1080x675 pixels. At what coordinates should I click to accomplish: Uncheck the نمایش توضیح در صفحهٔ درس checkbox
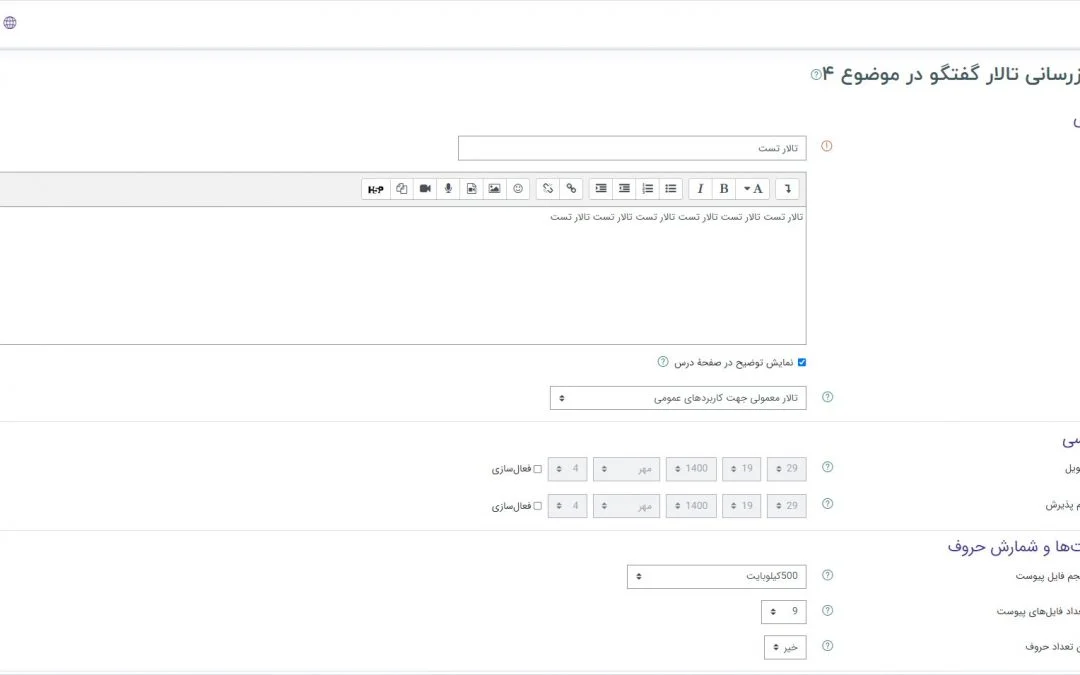point(802,362)
